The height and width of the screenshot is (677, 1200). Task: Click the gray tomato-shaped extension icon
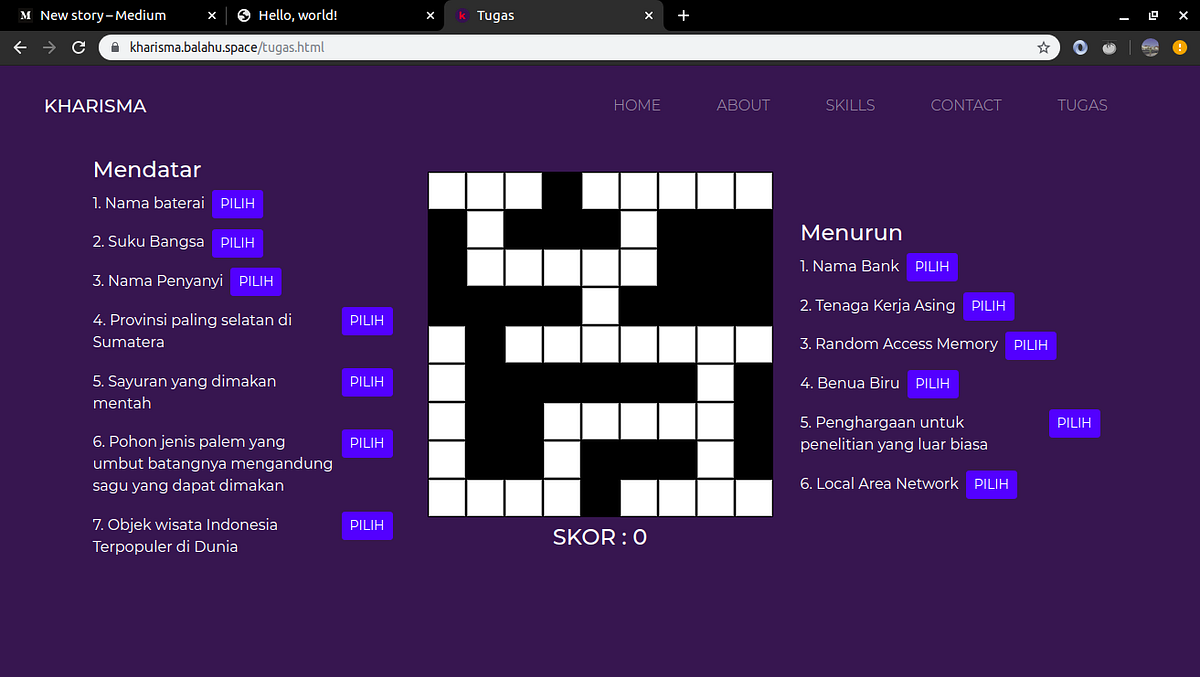[x=1110, y=47]
